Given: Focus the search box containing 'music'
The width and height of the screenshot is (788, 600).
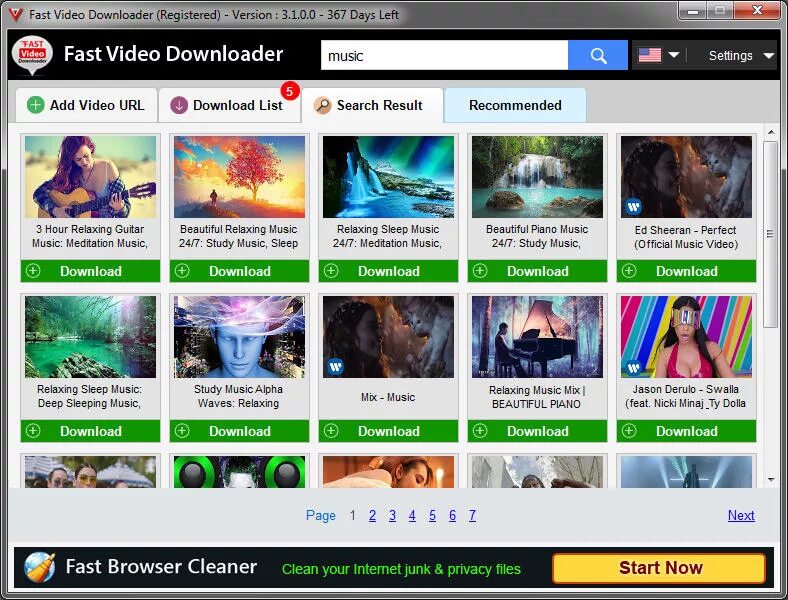Looking at the screenshot, I should pos(444,55).
